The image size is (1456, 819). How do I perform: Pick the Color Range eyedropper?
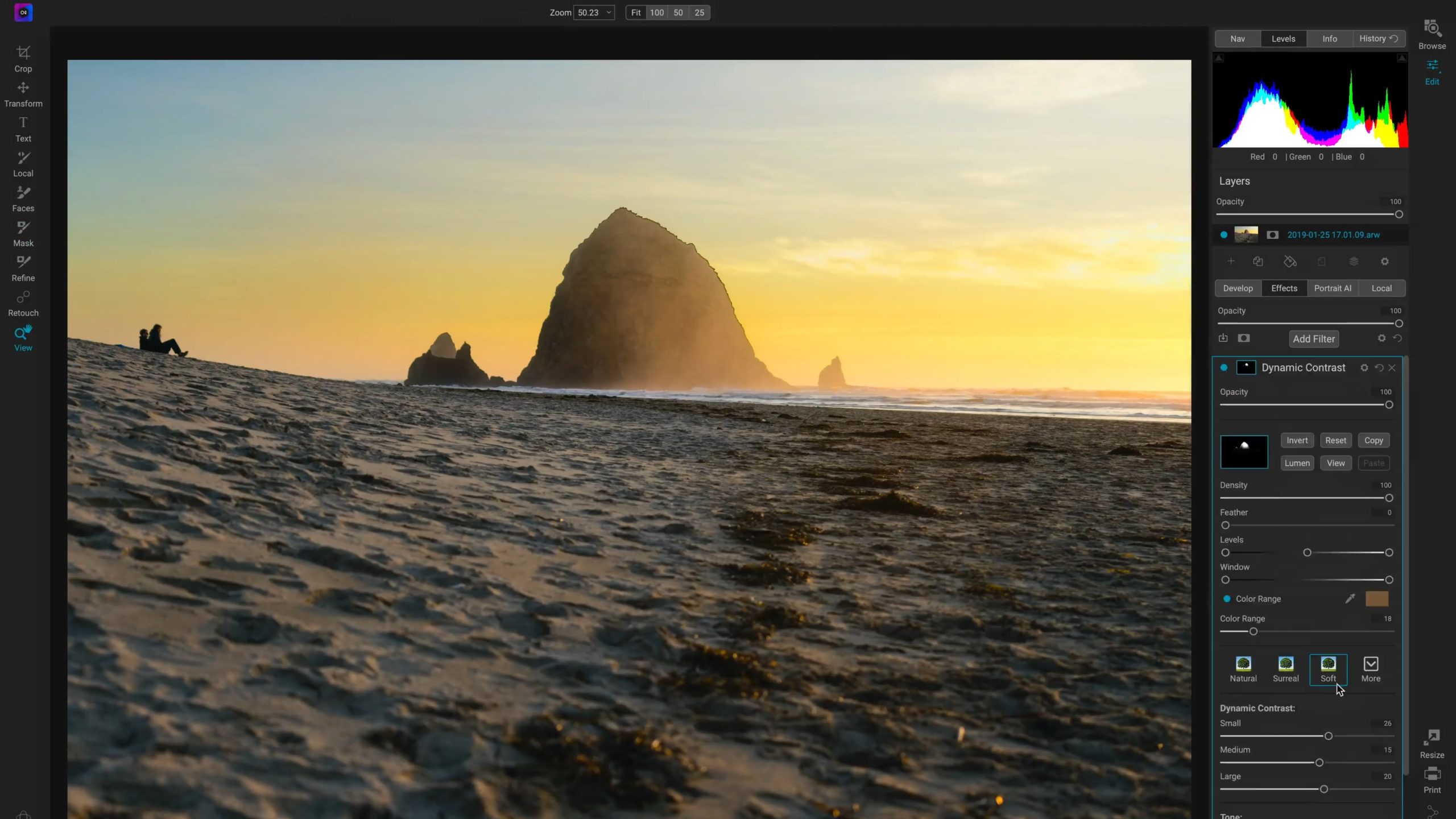[1350, 598]
